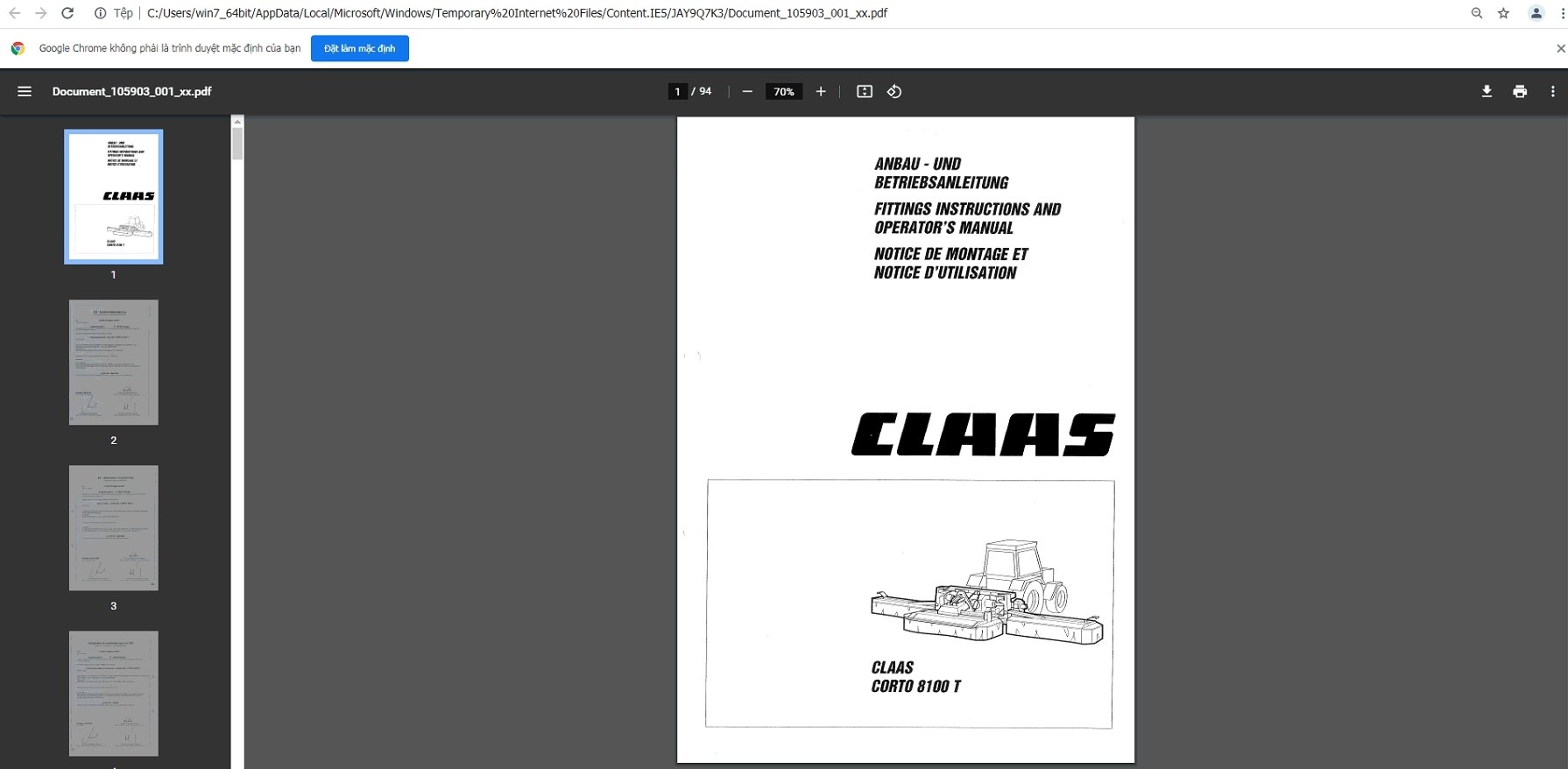Bookmark this page with the star icon
Viewport: 1568px width, 769px height.
tap(1503, 13)
